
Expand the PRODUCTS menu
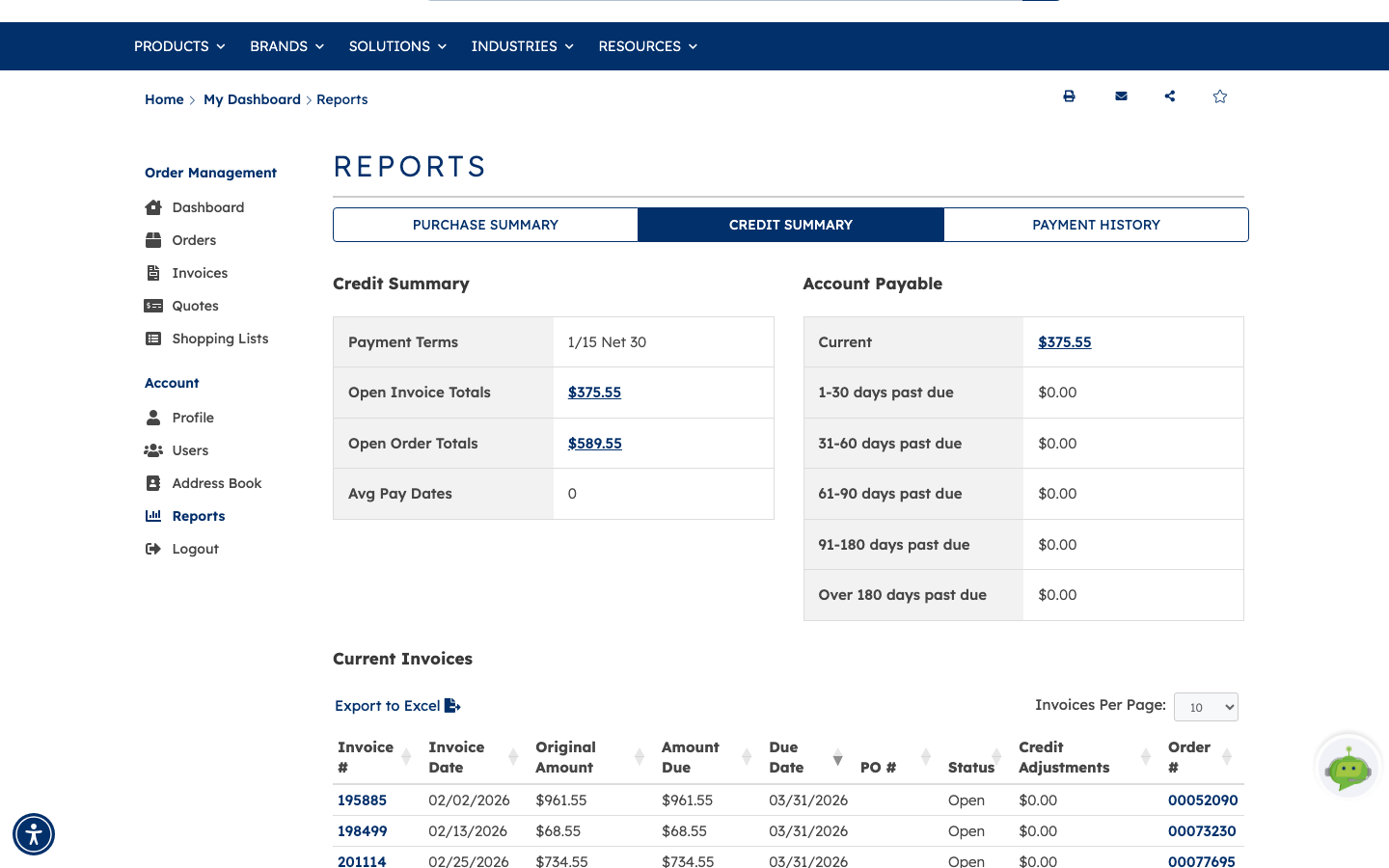179,46
